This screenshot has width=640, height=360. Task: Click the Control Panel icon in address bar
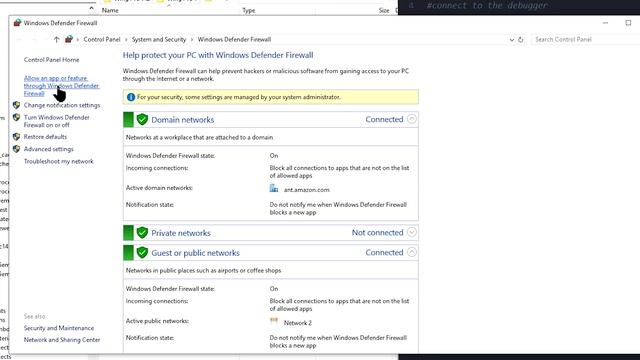tap(69, 39)
